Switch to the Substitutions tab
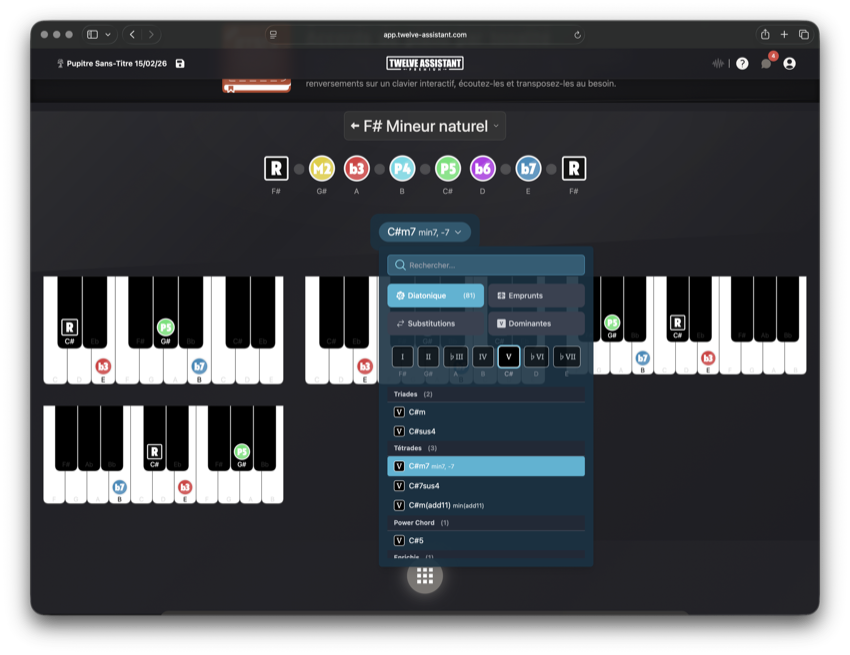The height and width of the screenshot is (655, 850). (435, 324)
